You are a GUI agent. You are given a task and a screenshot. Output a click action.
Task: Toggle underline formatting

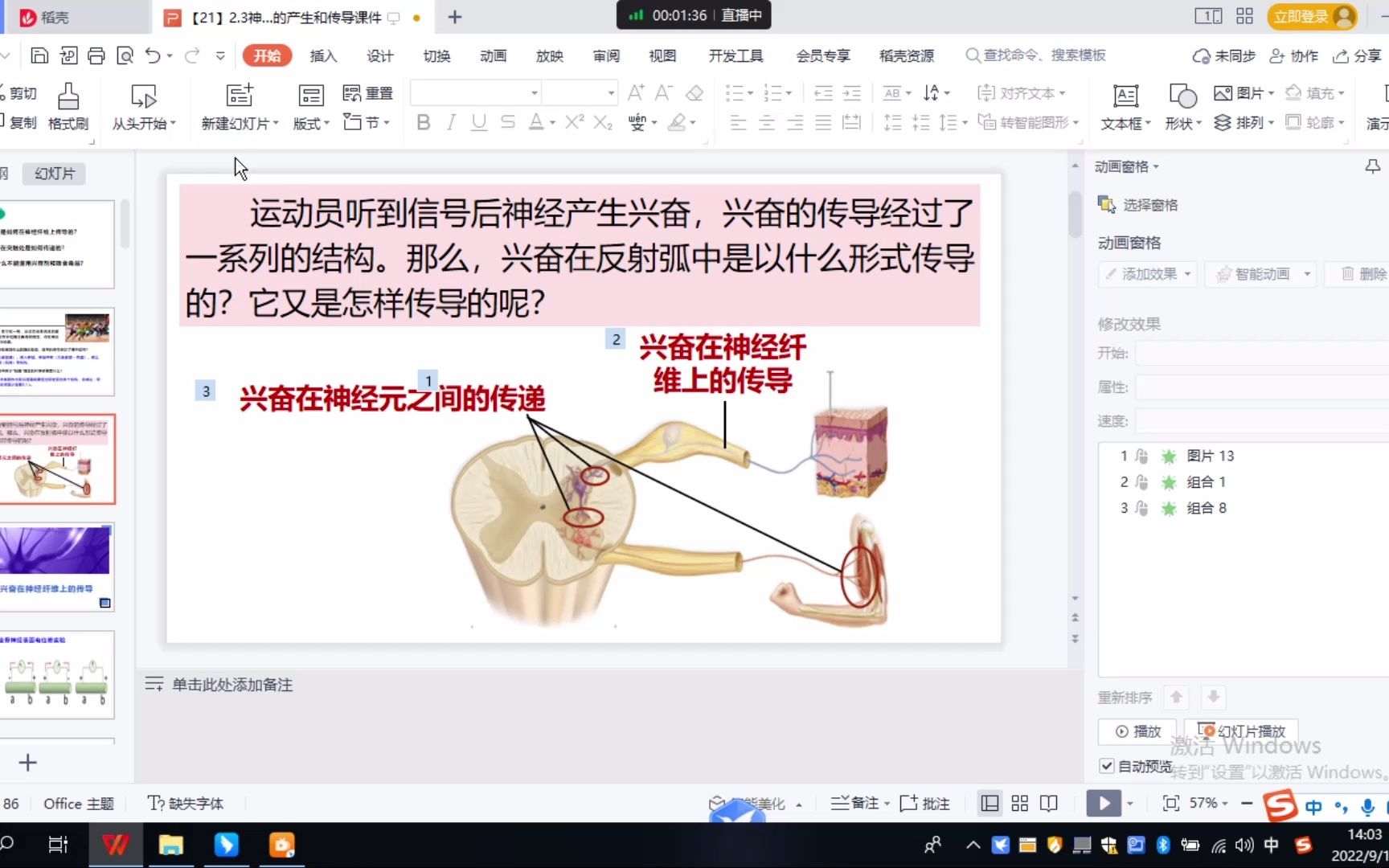pos(478,122)
